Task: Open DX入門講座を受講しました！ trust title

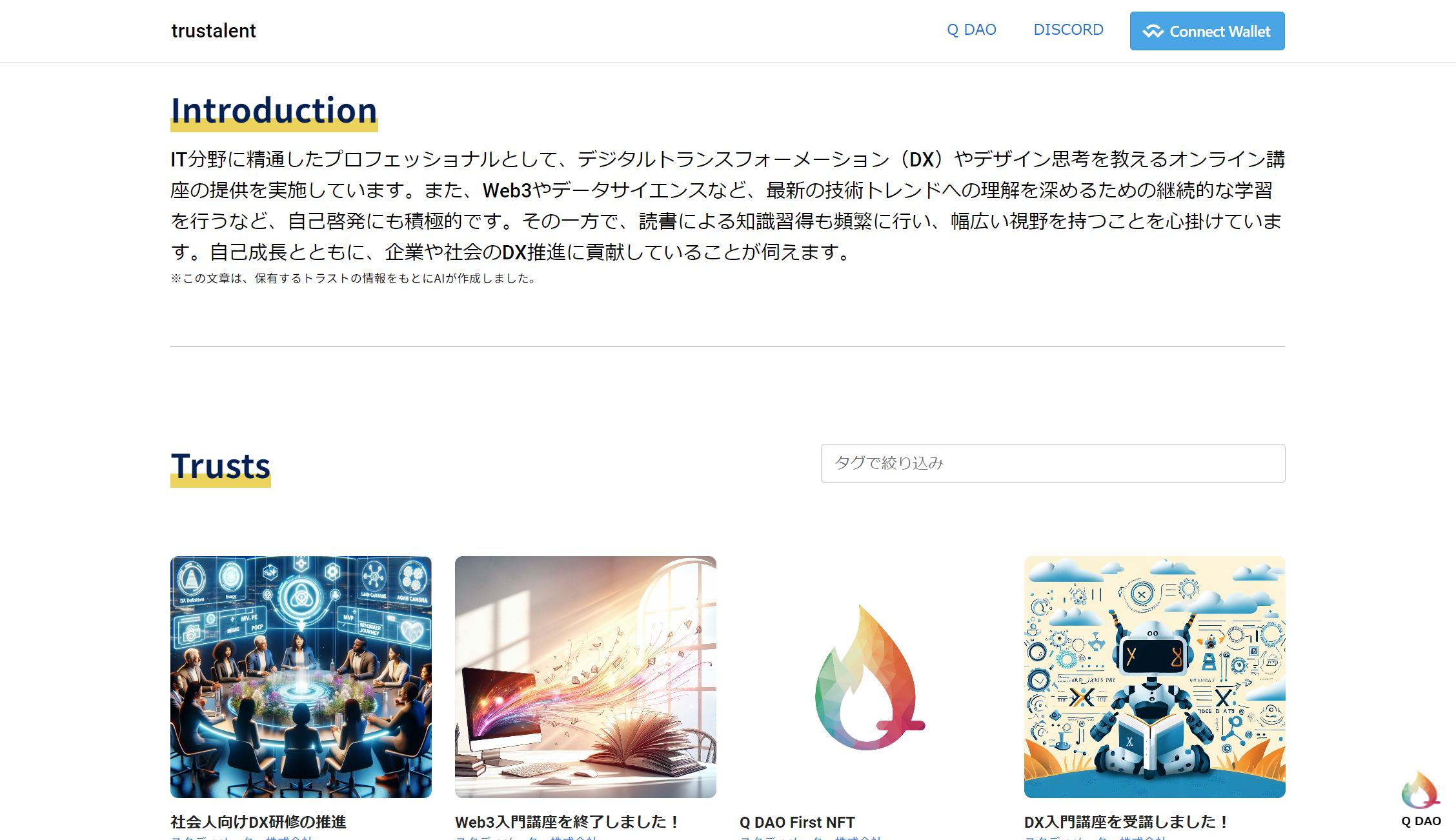Action: pyautogui.click(x=1127, y=822)
